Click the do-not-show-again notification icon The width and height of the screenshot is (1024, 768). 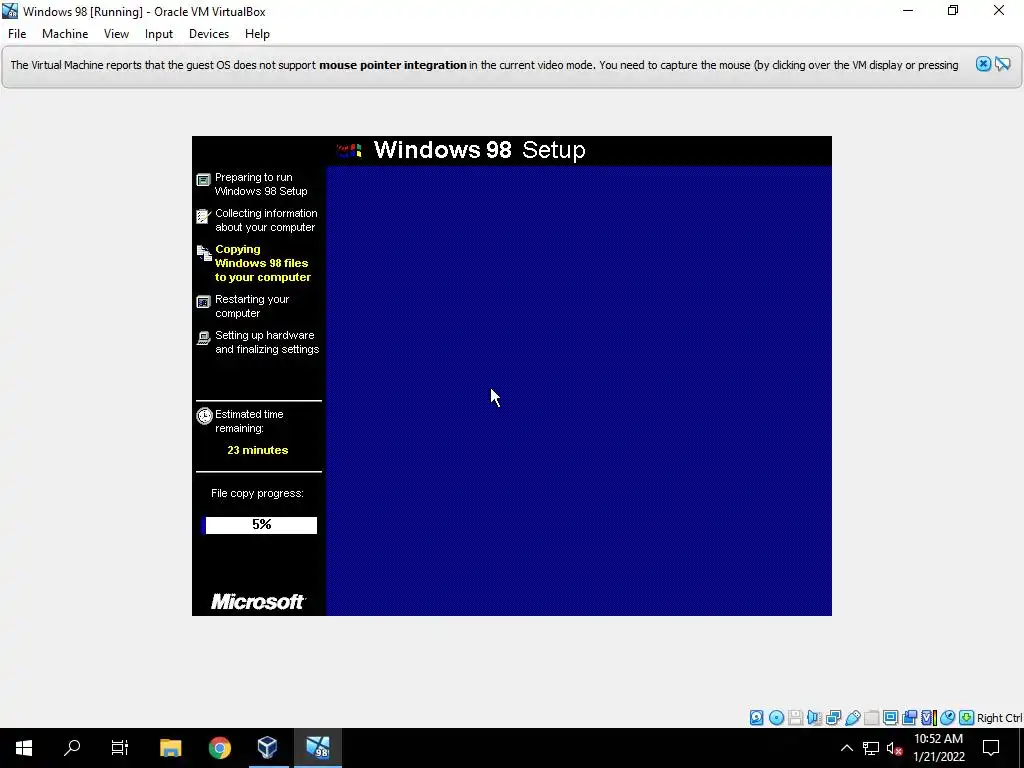1003,64
